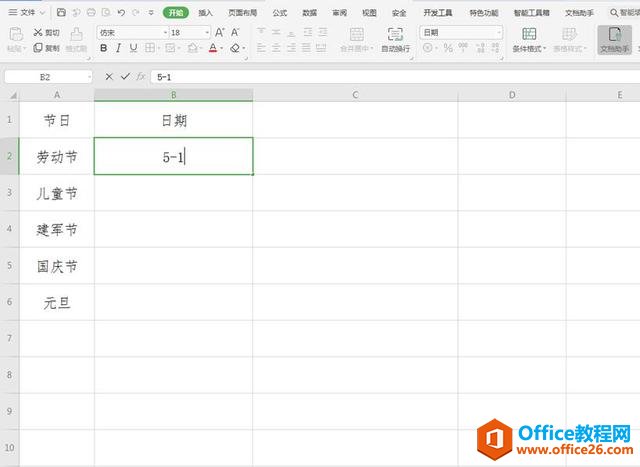Click the File (文件) menu button
The image size is (640, 467).
[x=27, y=13]
